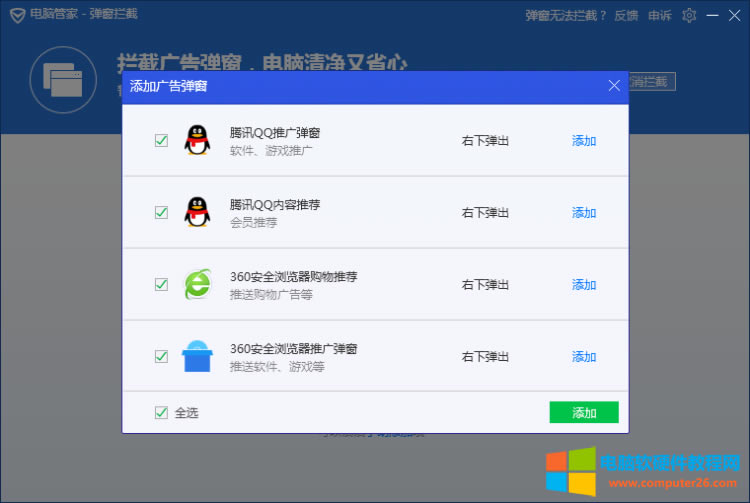This screenshot has height=503, width=750.
Task: Toggle the 360安全浏览器购物推荐 checkbox
Action: (x=161, y=285)
